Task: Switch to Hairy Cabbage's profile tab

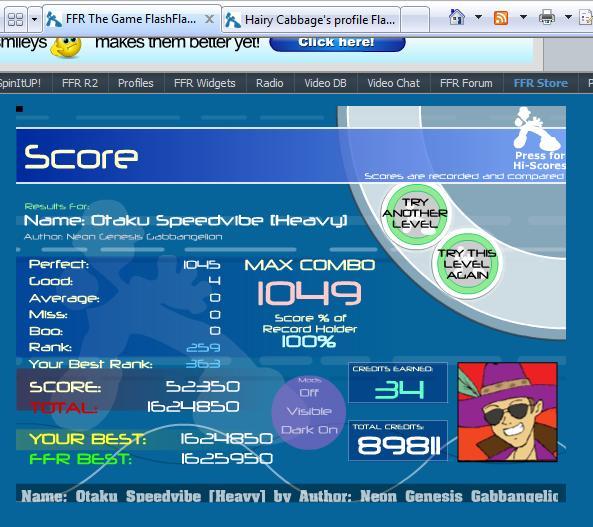Action: point(311,20)
